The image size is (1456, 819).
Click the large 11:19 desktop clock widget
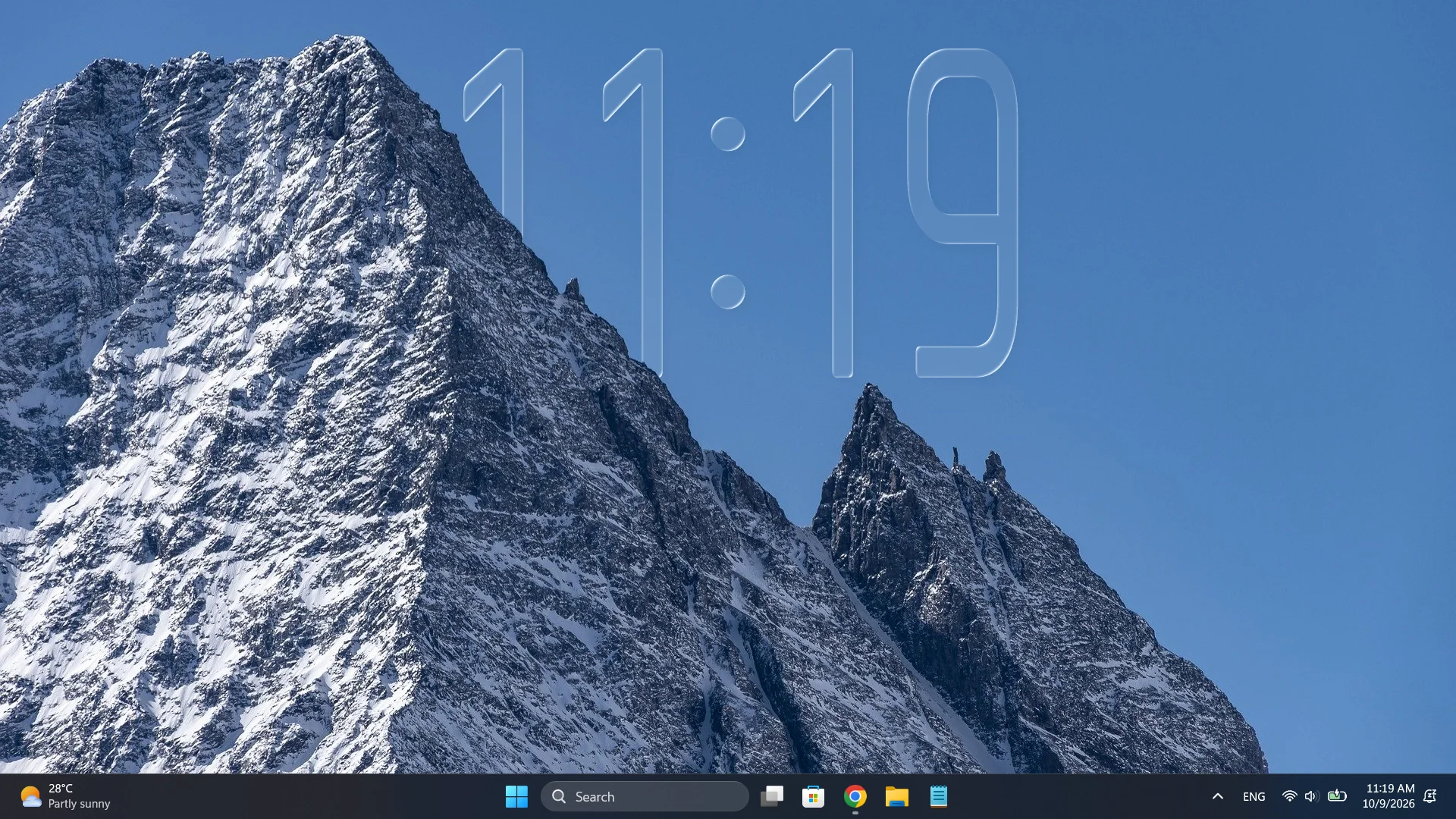coord(740,212)
